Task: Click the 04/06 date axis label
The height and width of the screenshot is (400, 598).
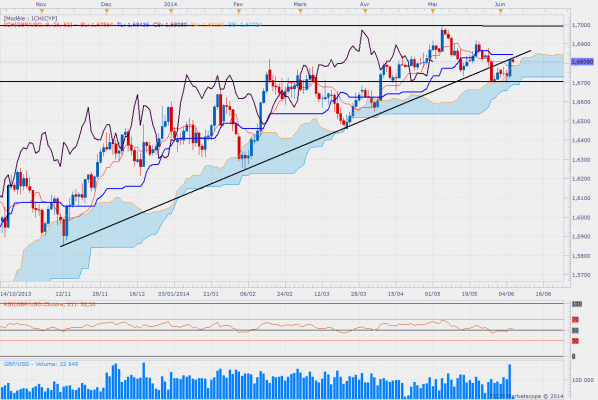Action: (506, 294)
